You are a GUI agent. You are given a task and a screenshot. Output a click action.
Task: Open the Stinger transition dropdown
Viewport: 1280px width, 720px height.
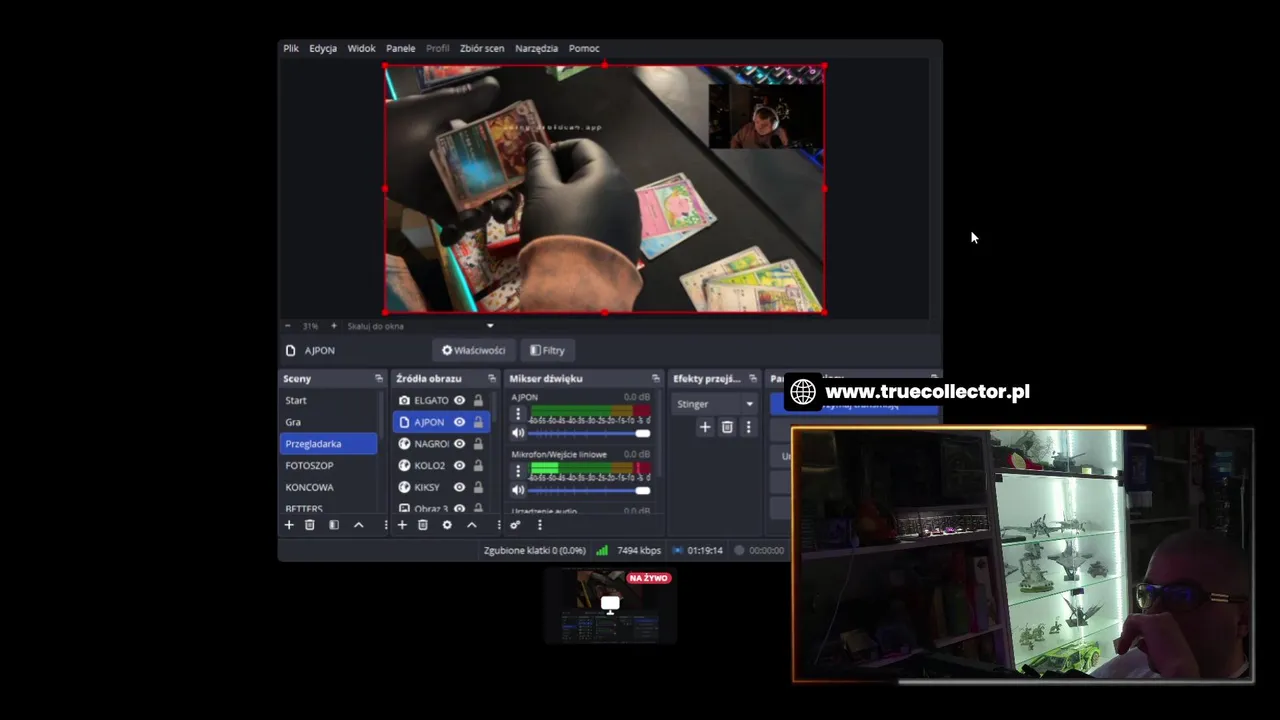click(x=715, y=404)
